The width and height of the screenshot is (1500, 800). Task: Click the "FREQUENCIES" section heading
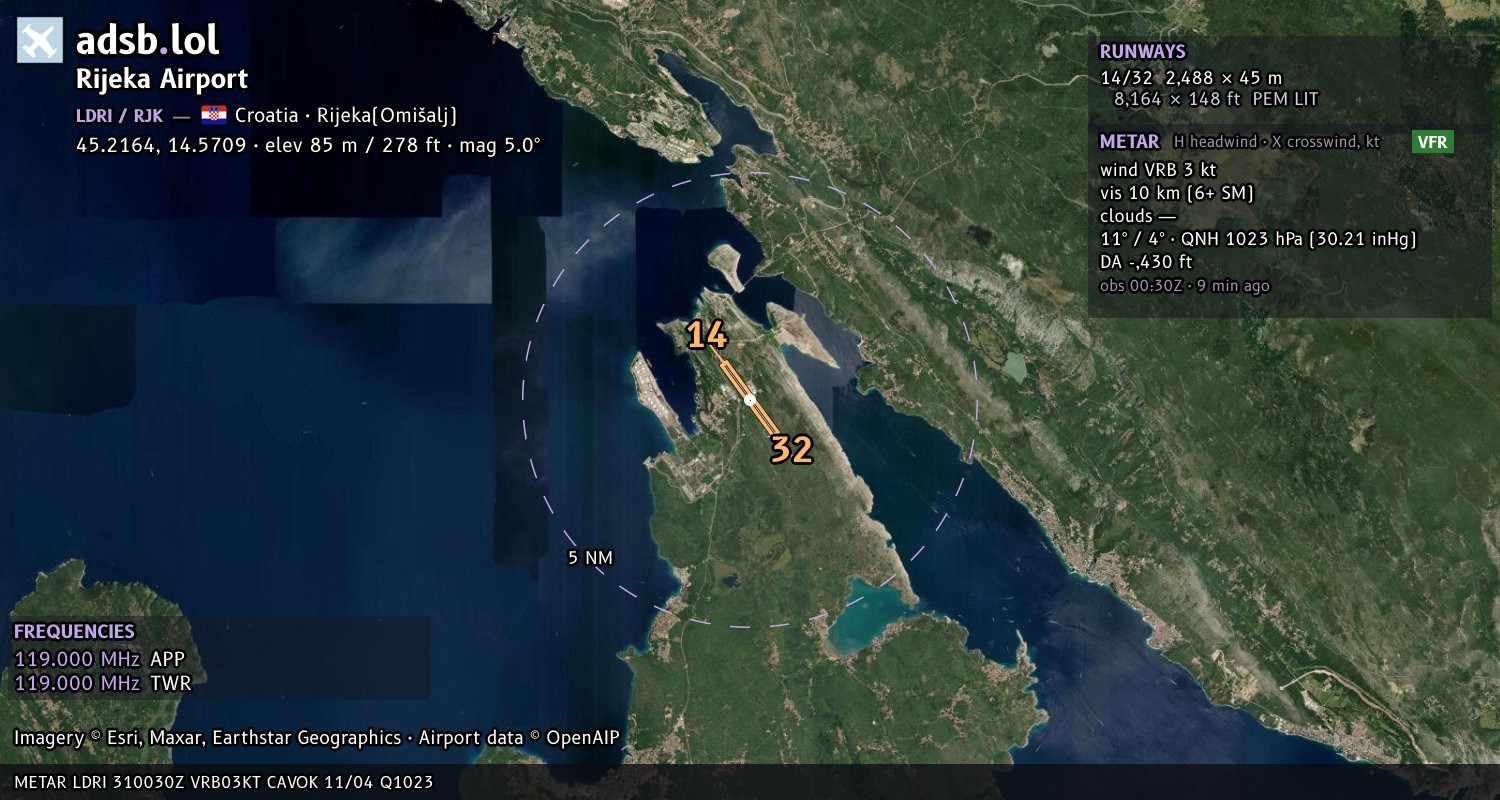74,632
